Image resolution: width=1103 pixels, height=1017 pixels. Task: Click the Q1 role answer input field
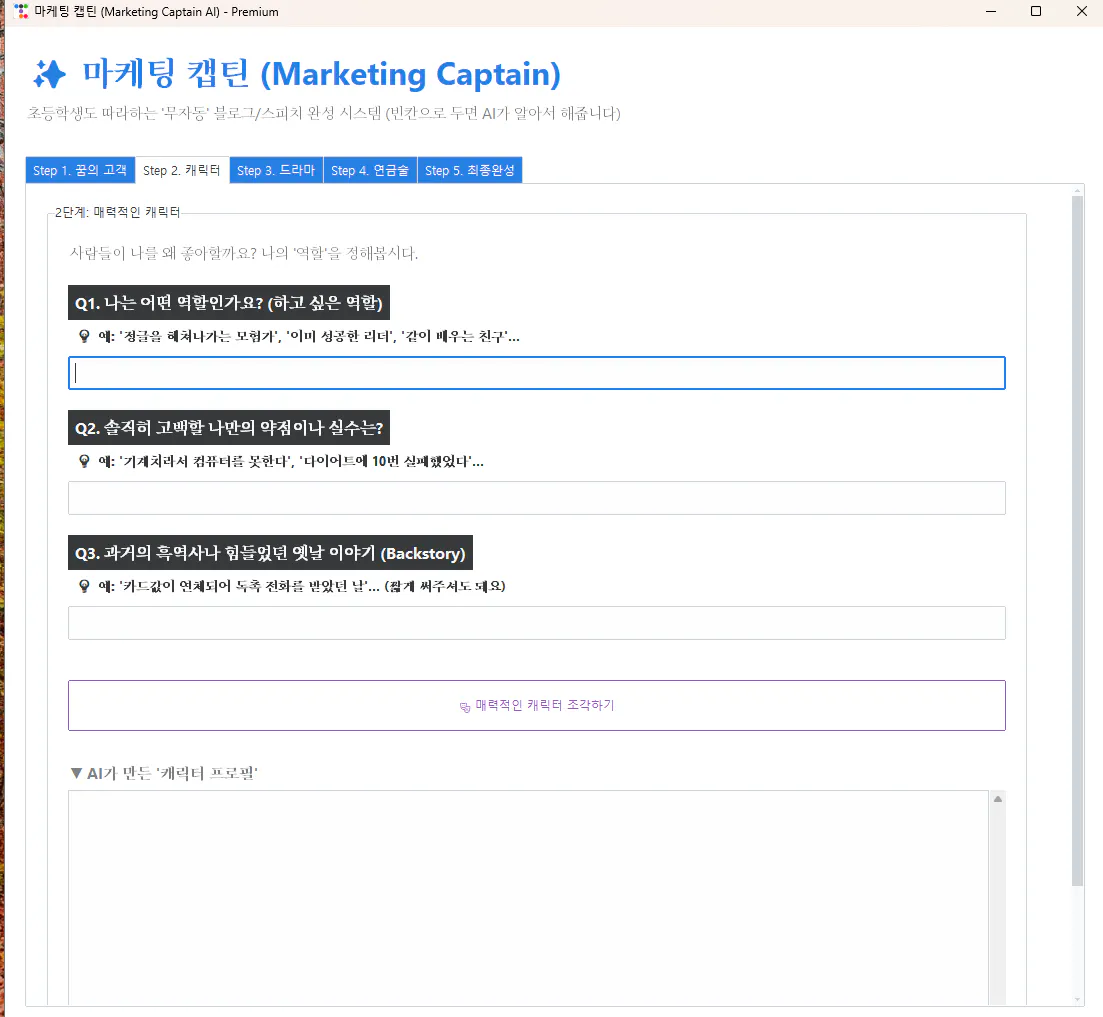[536, 373]
